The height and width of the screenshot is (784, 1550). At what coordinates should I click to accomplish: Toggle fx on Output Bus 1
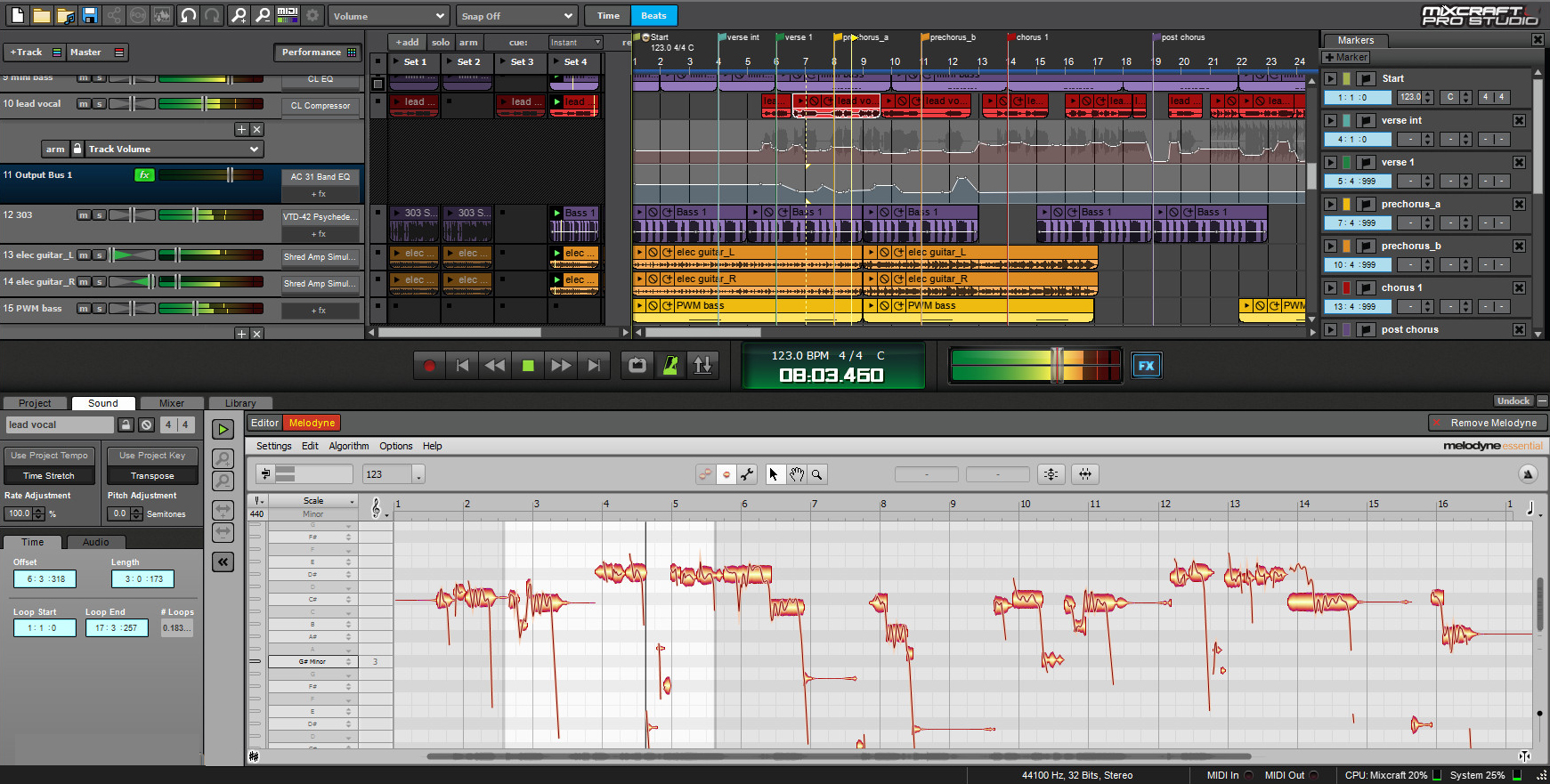pos(144,175)
